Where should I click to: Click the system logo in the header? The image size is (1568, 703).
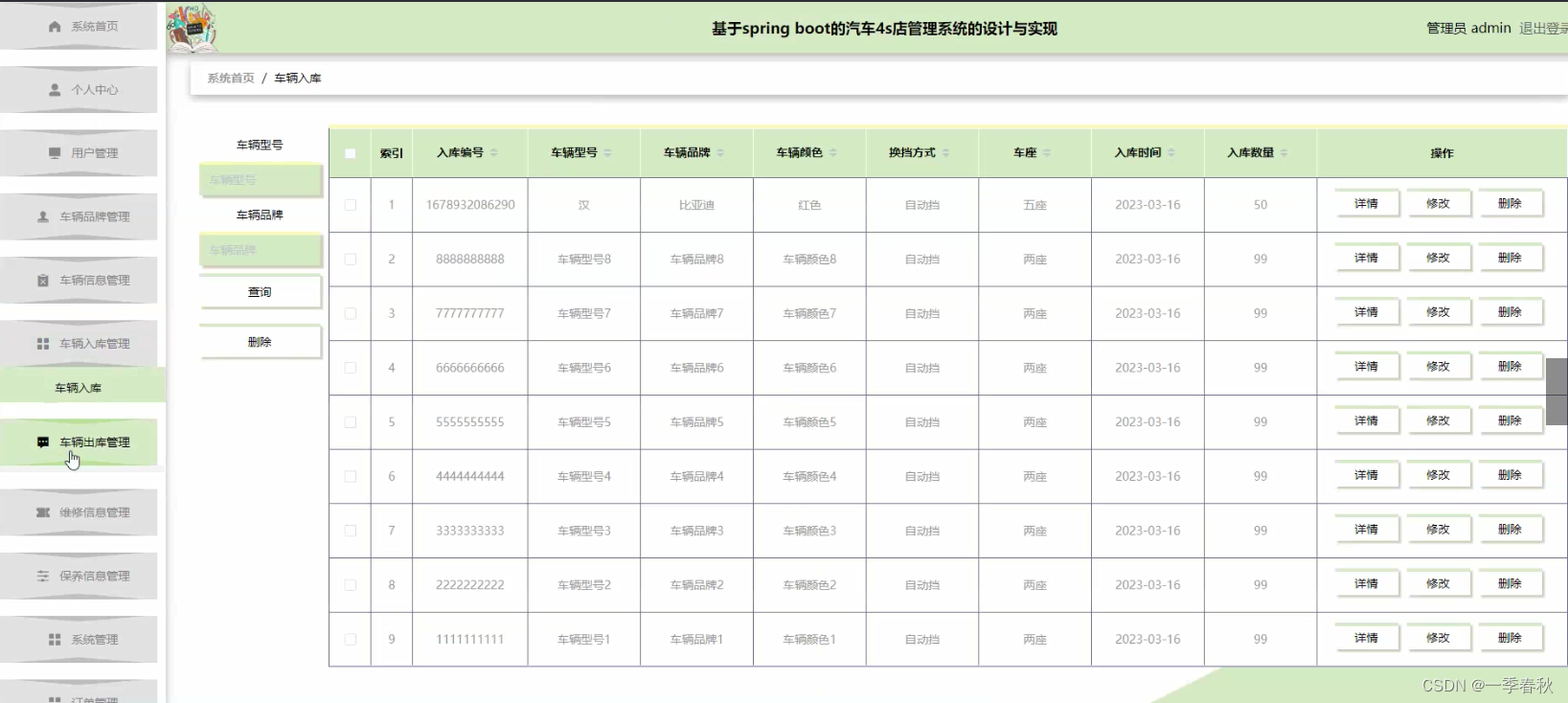click(x=193, y=27)
